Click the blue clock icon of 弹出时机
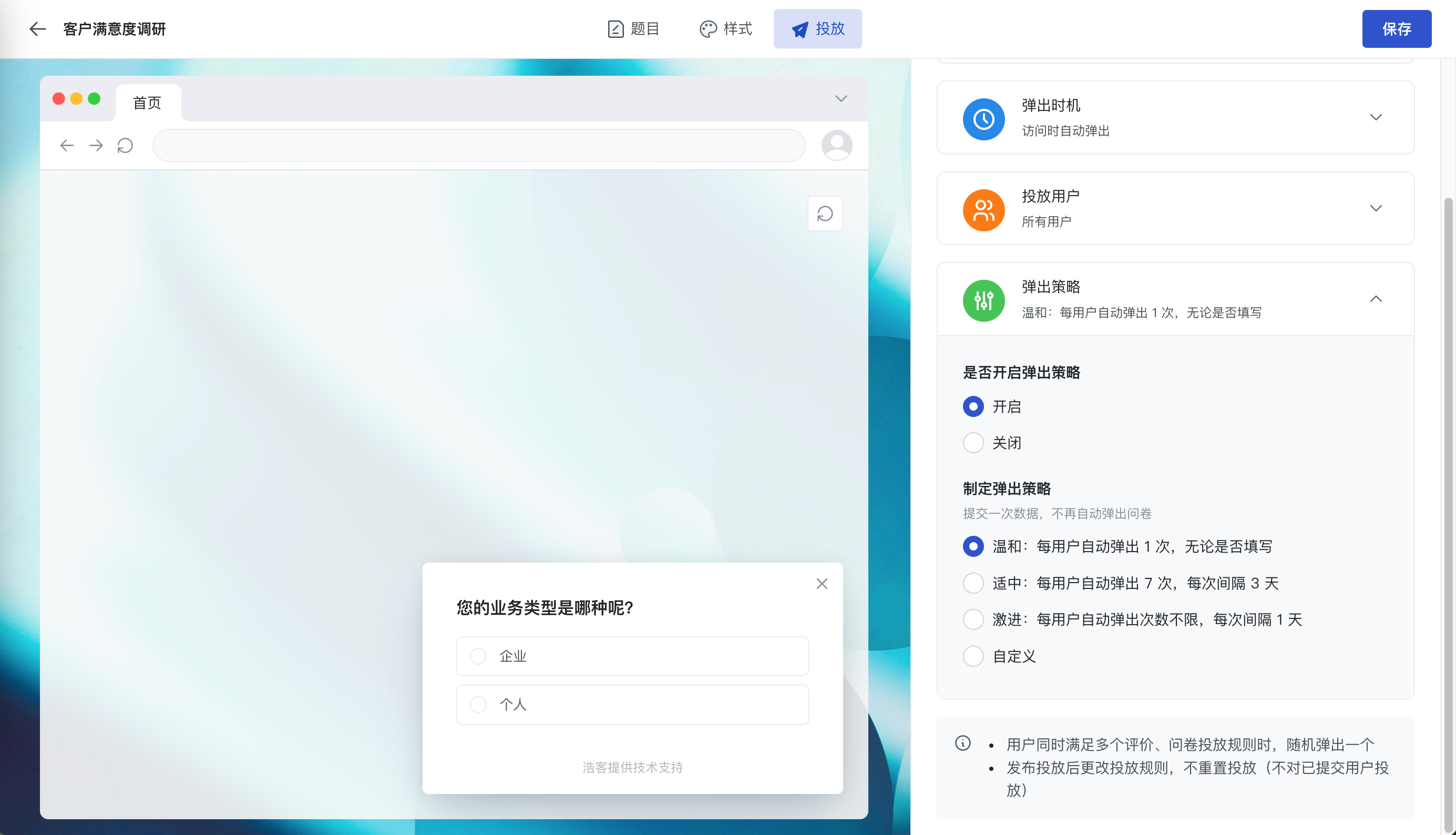1456x835 pixels. tap(983, 119)
